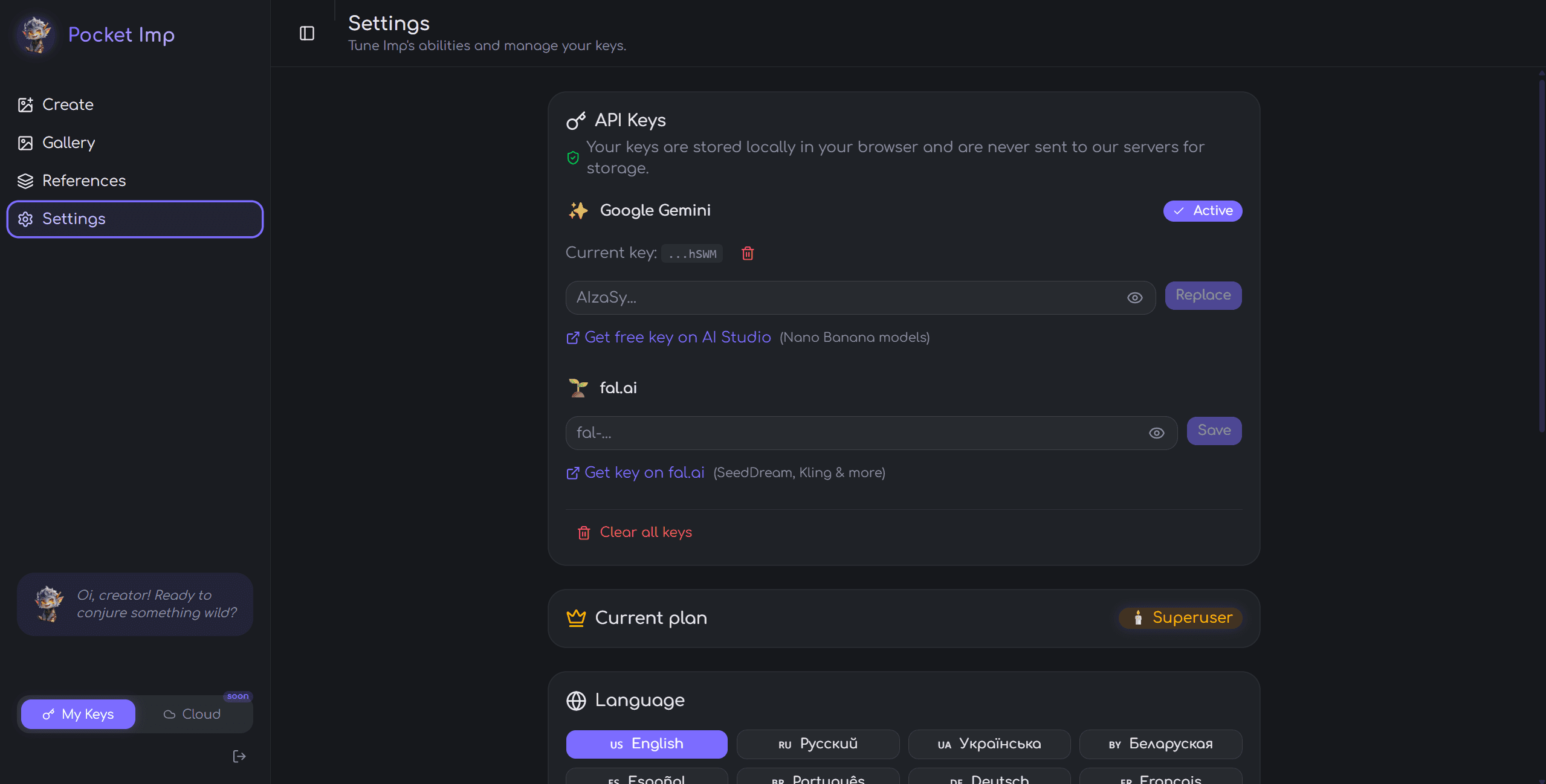The height and width of the screenshot is (784, 1546).
Task: Click the soon badge on Cloud
Action: point(238,696)
